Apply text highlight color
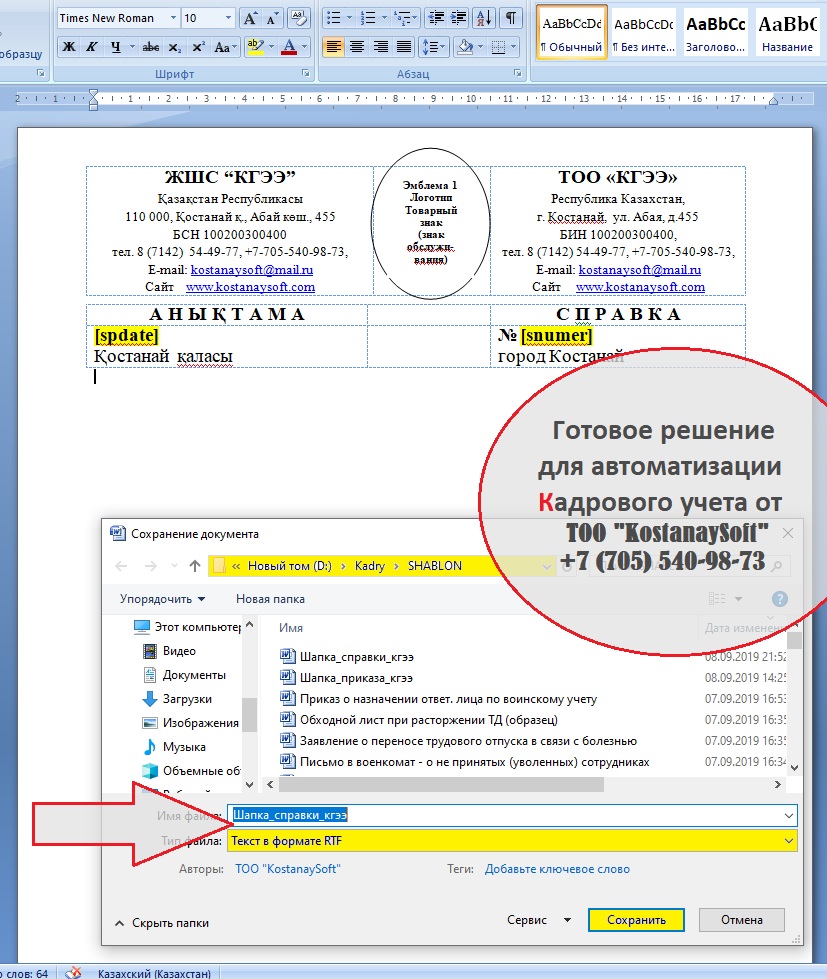This screenshot has height=979, width=827. click(x=255, y=47)
